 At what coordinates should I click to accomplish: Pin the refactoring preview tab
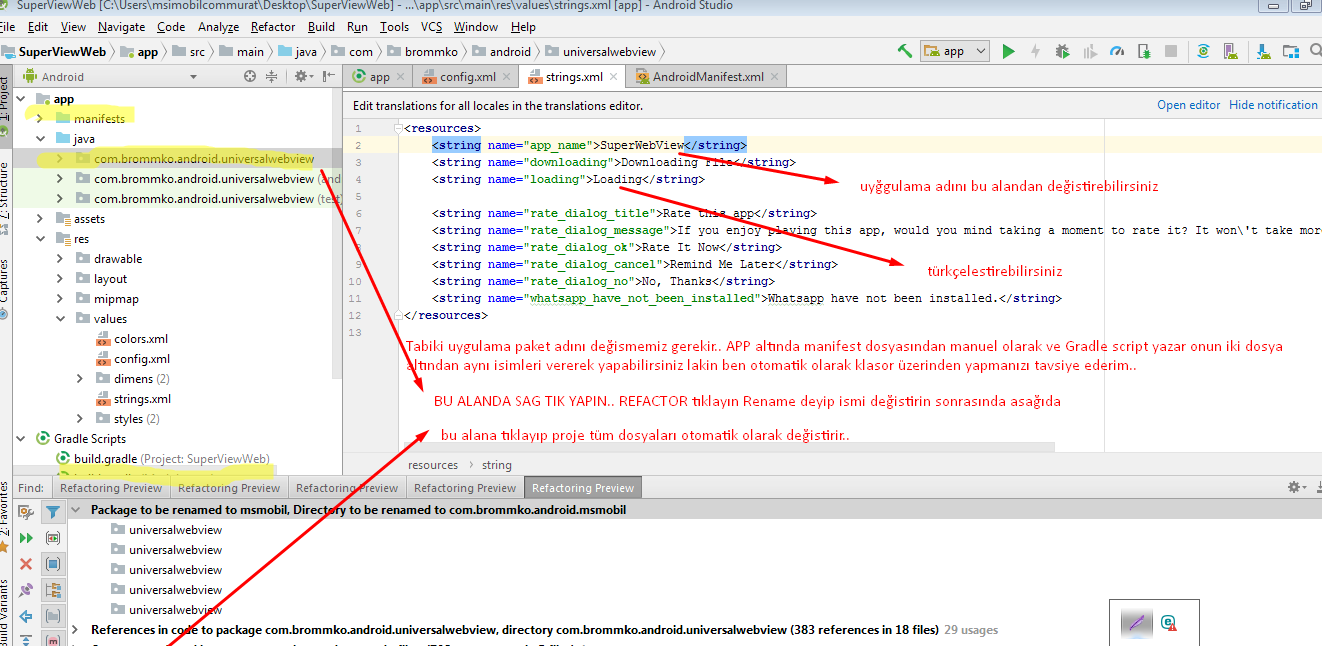27,590
